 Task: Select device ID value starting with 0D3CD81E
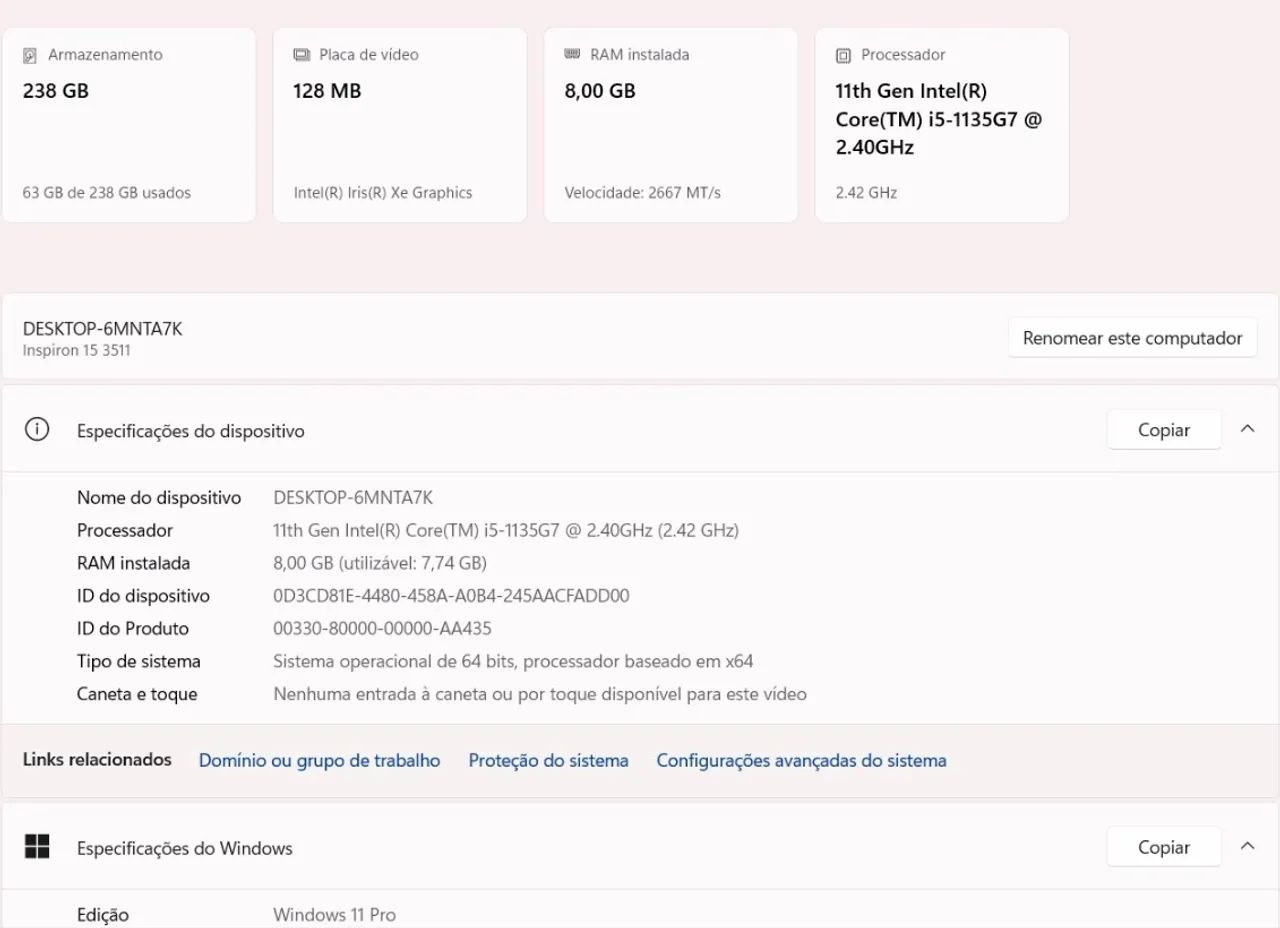click(x=452, y=596)
